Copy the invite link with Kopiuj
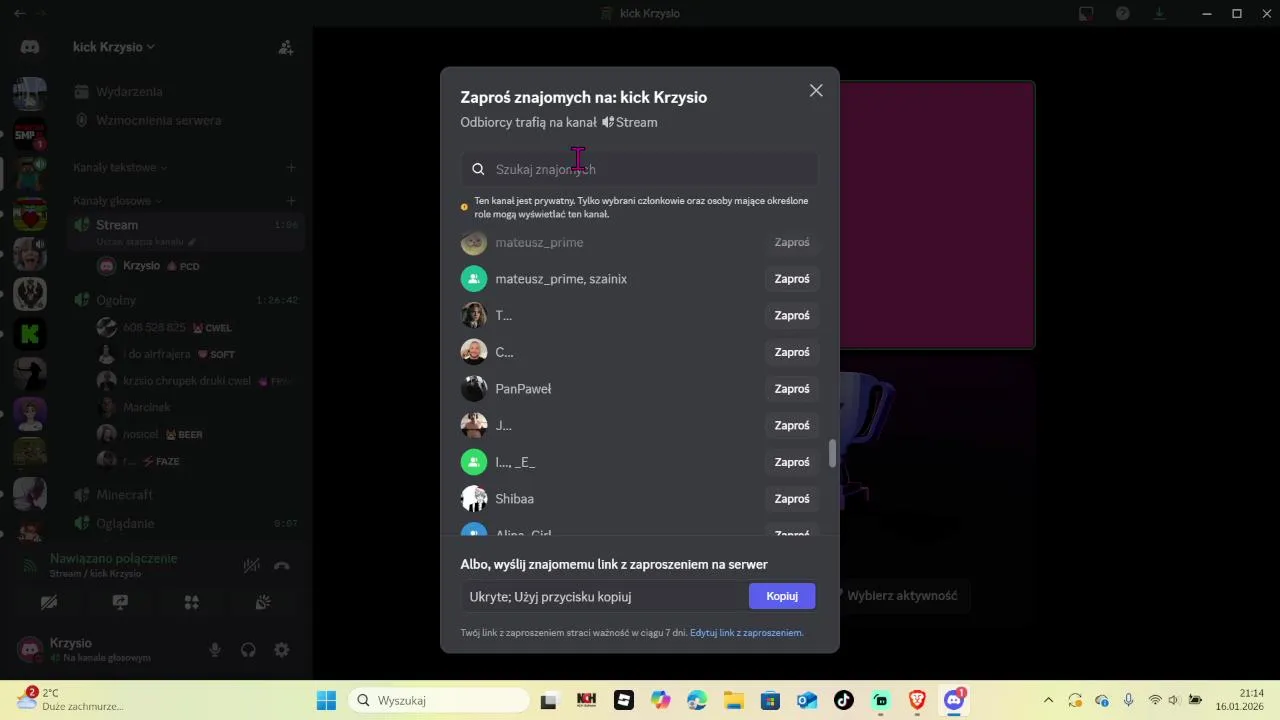Viewport: 1280px width, 720px height. tap(782, 596)
